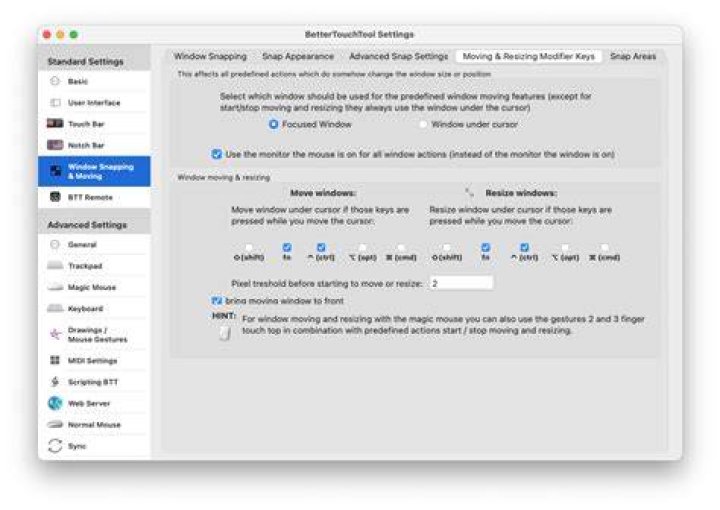Click the Drawings / Mouse Gestures icon
This screenshot has width=720, height=510.
[x=55, y=334]
